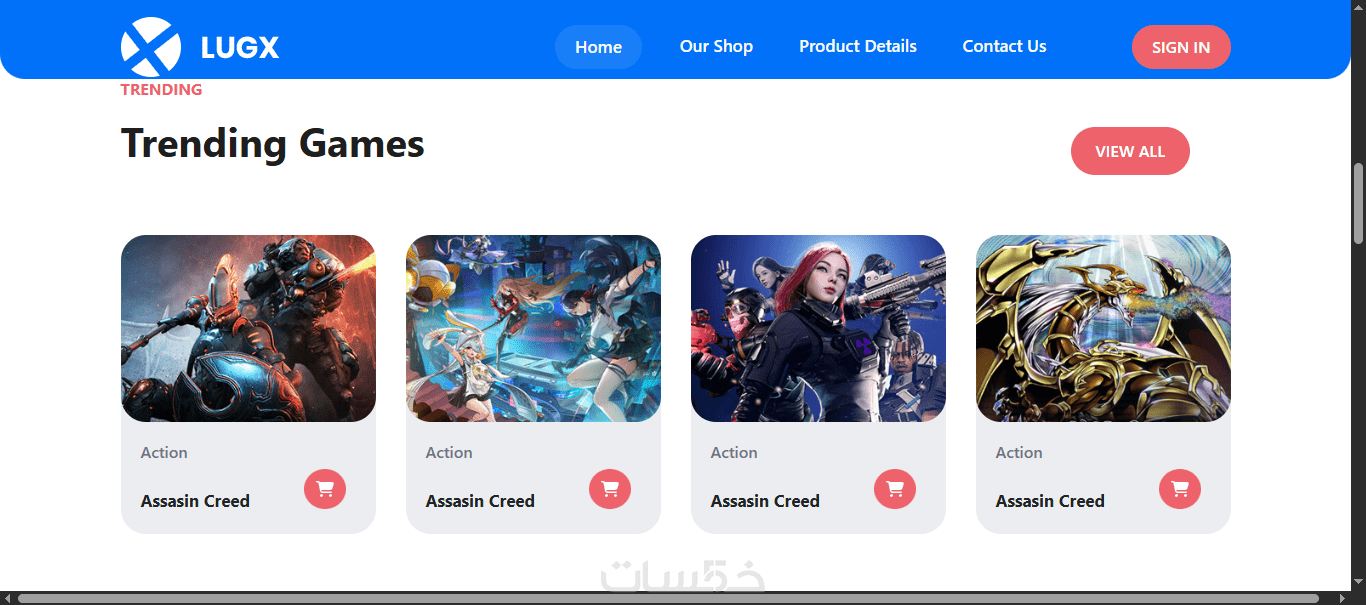
Task: Click the LUGX brand text
Action: click(240, 47)
